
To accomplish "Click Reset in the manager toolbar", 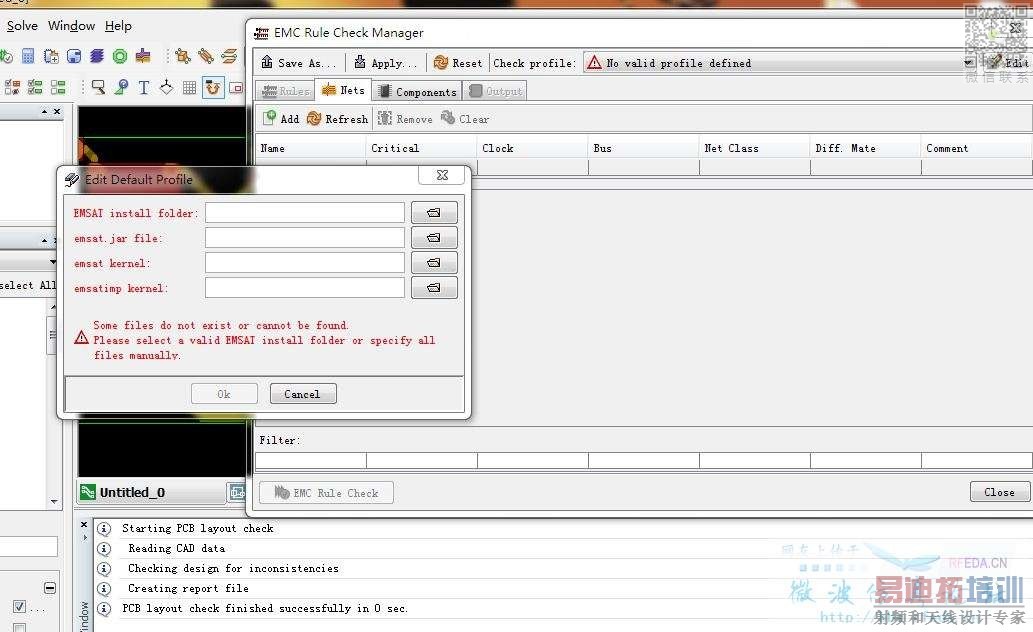I will pyautogui.click(x=458, y=63).
